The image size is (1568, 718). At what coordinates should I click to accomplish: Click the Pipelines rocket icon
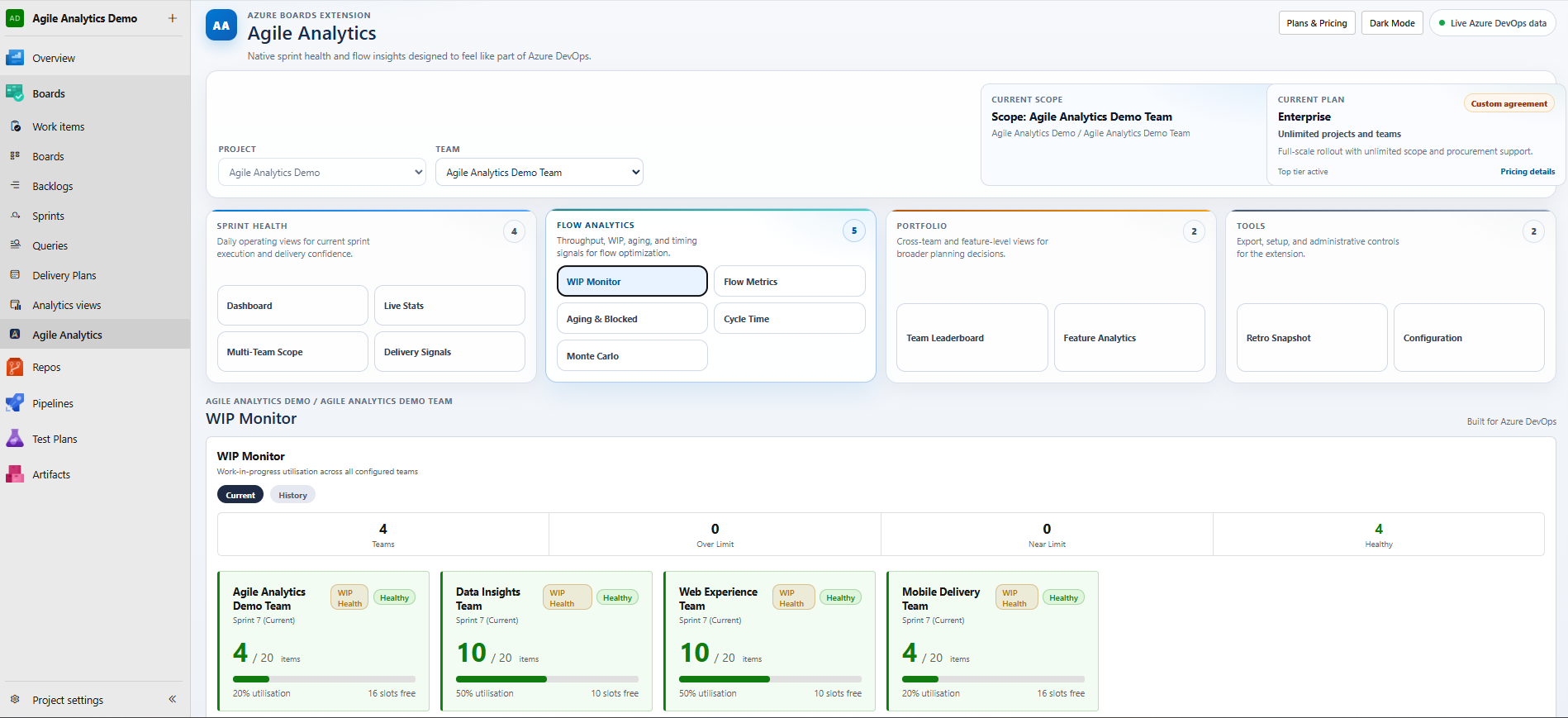coord(15,403)
